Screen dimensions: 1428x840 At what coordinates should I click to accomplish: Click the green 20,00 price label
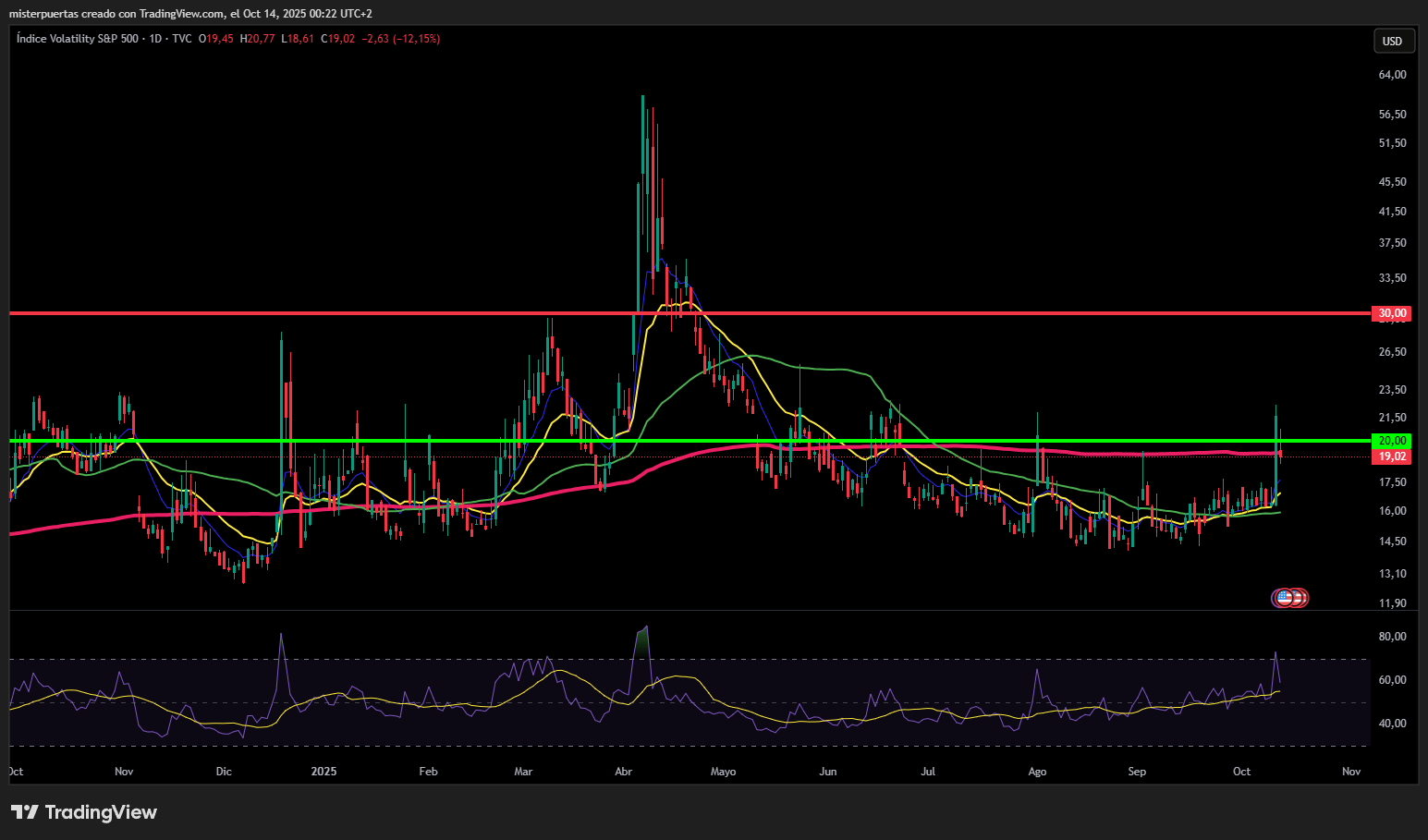pyautogui.click(x=1392, y=441)
